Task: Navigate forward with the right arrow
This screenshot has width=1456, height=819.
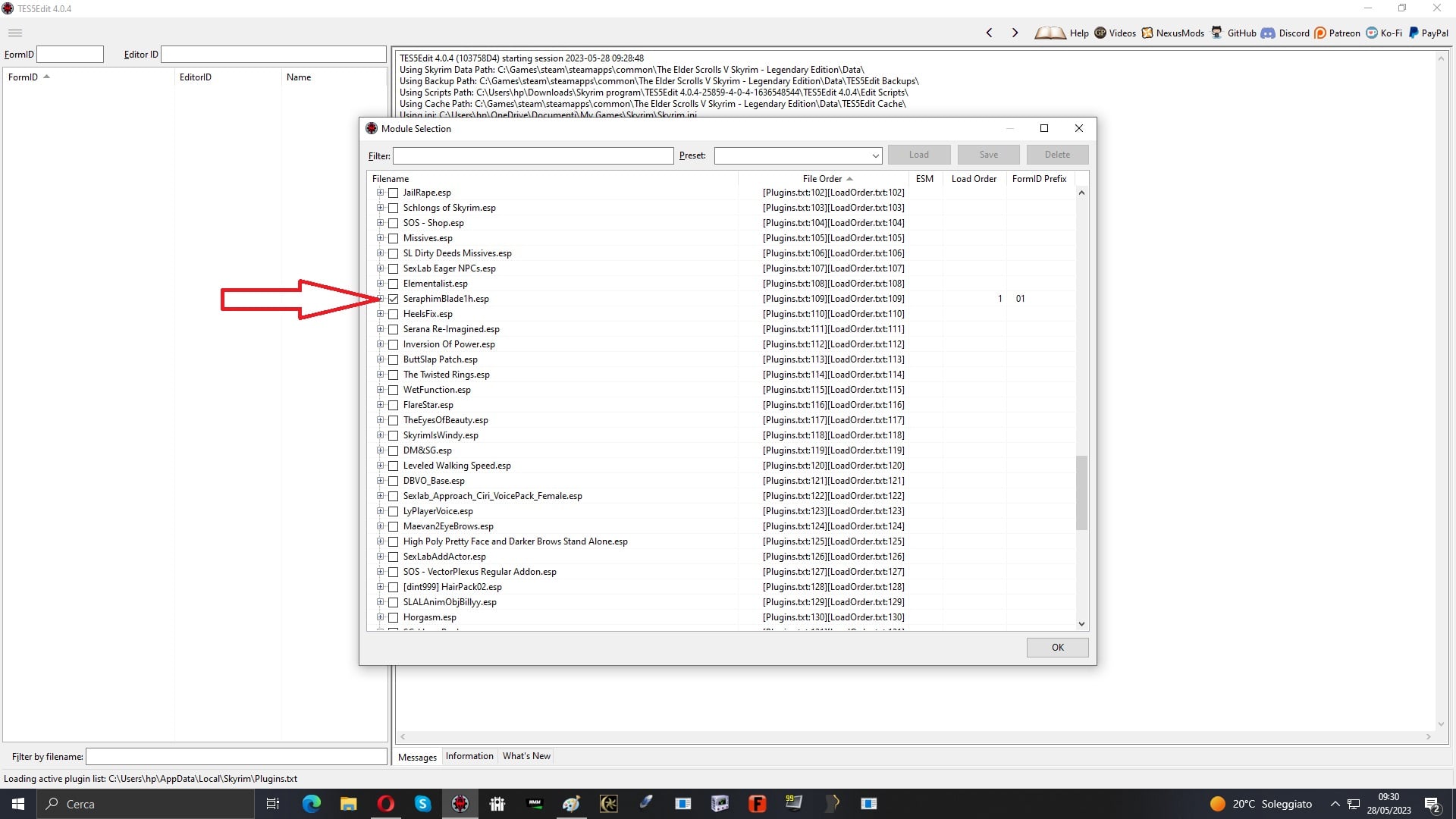Action: tap(1015, 33)
